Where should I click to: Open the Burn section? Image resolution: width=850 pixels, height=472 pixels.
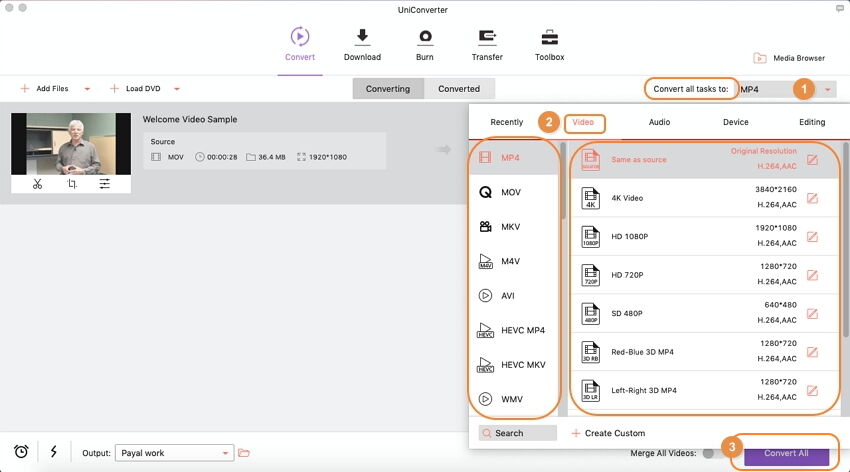[x=424, y=44]
